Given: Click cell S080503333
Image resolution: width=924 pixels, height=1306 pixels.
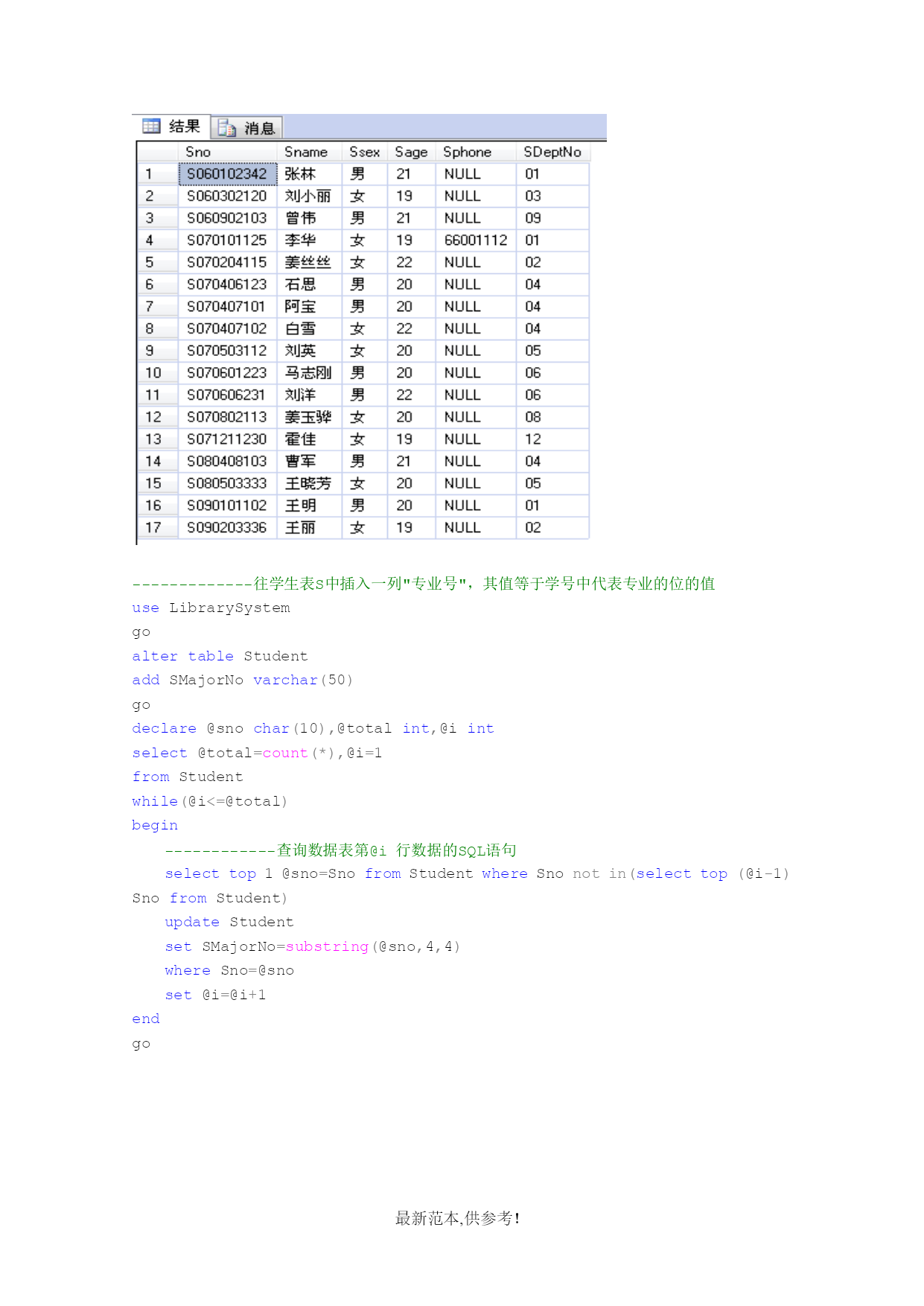Looking at the screenshot, I should tap(228, 483).
